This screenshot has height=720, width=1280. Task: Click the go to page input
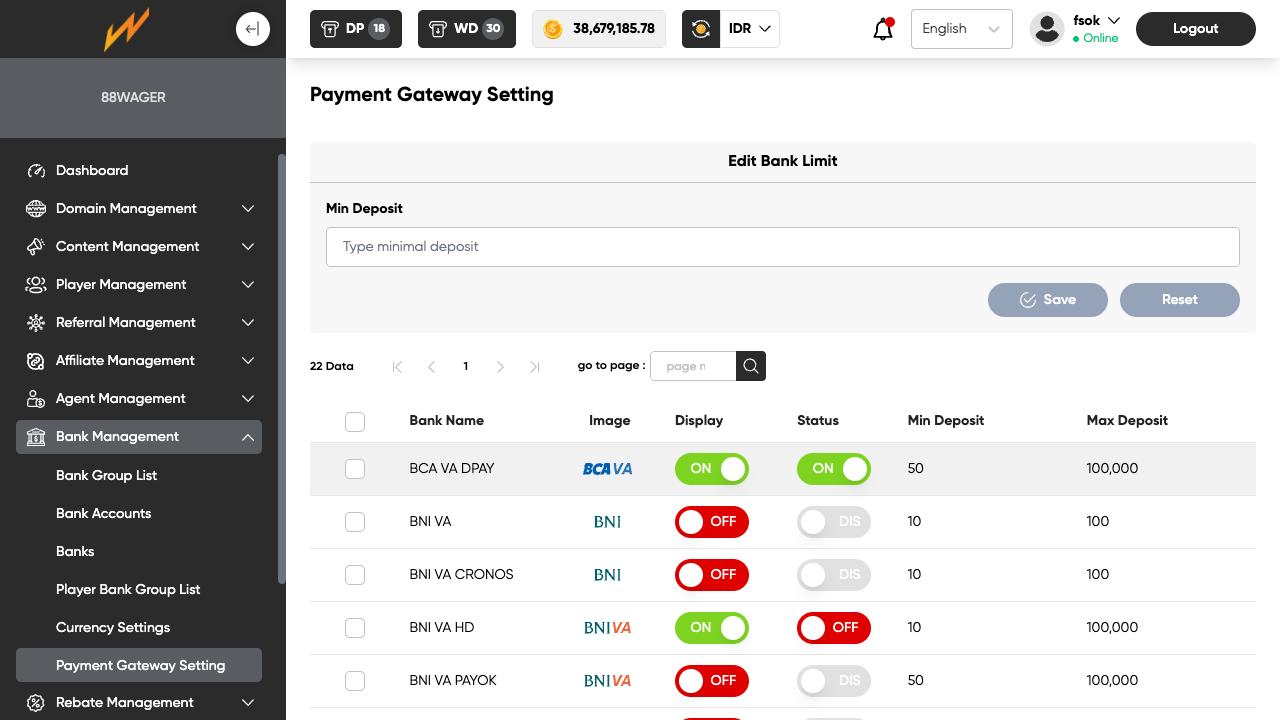point(693,366)
